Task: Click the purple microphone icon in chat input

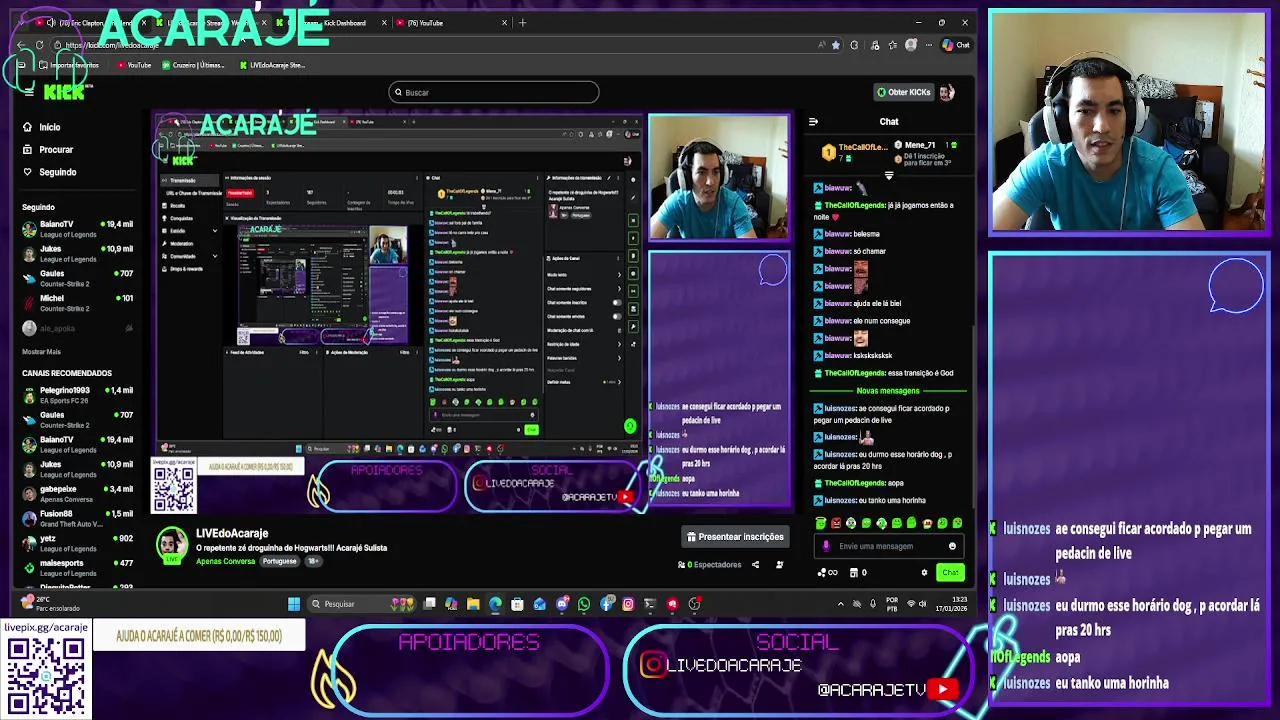Action: 826,546
